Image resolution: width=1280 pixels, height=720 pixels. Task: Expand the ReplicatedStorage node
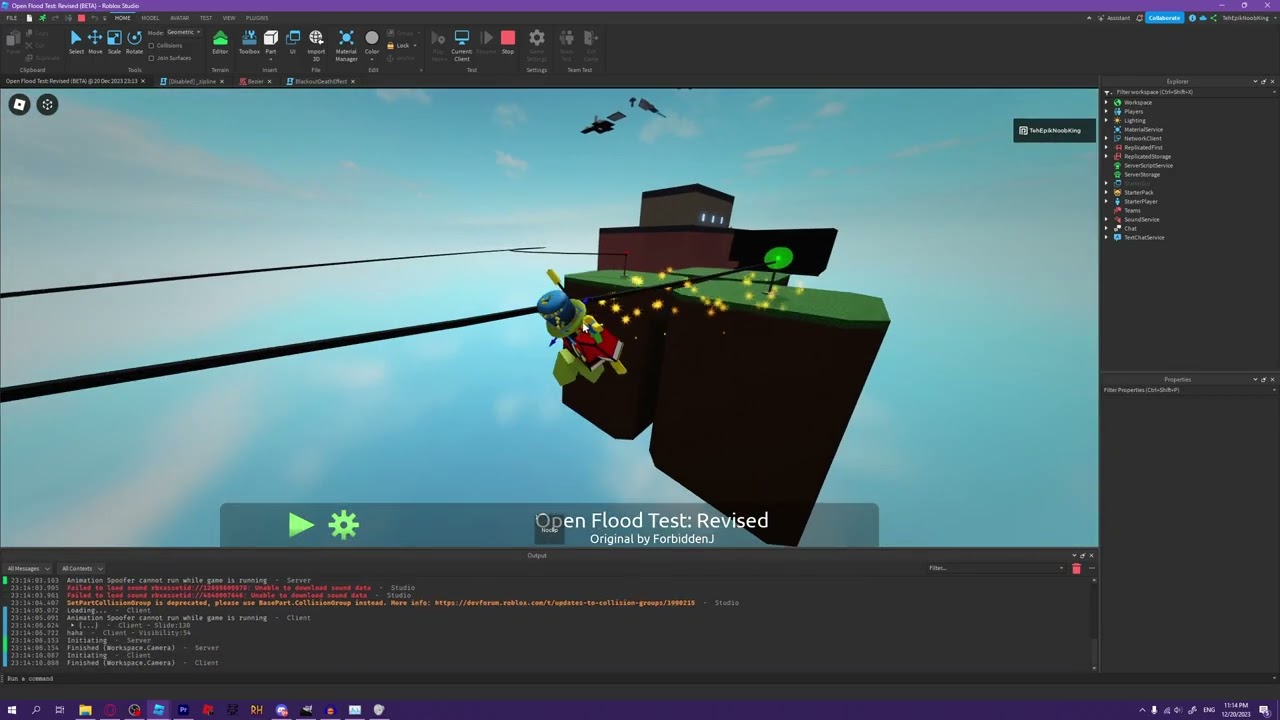tap(1106, 156)
